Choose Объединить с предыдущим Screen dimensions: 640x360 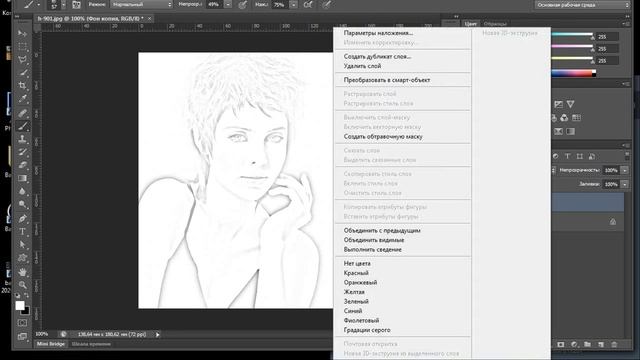click(x=382, y=230)
